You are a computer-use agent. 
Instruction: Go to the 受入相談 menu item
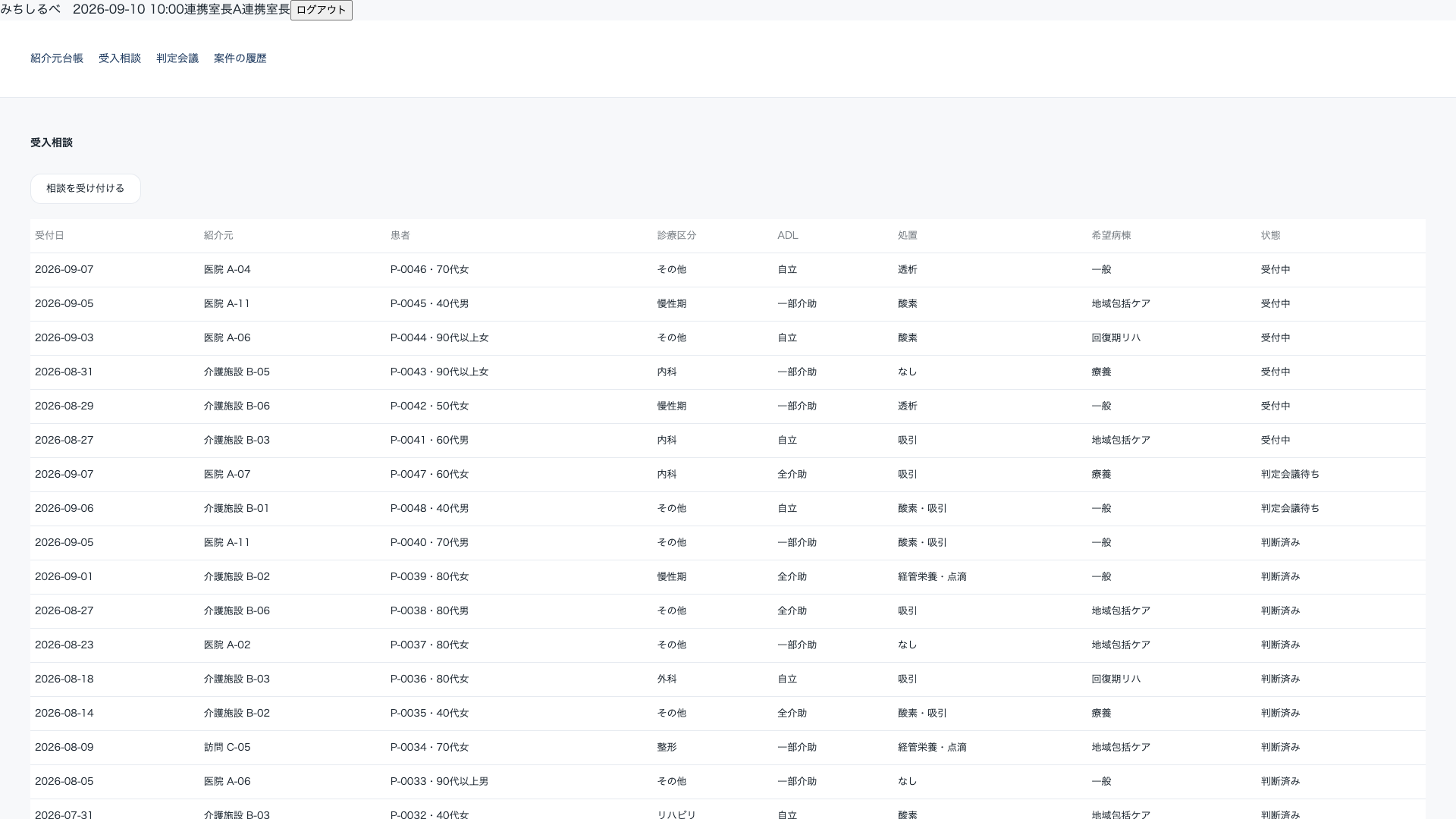[120, 58]
